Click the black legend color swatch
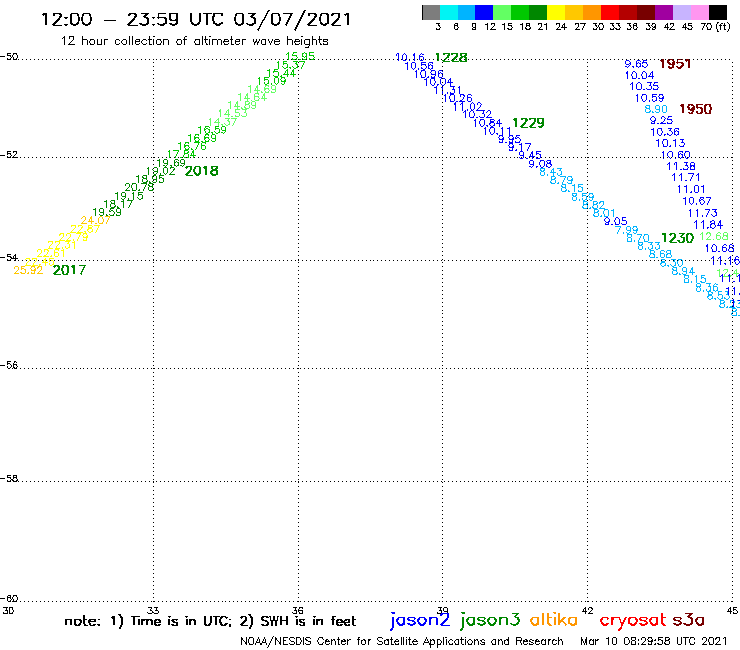 point(717,12)
